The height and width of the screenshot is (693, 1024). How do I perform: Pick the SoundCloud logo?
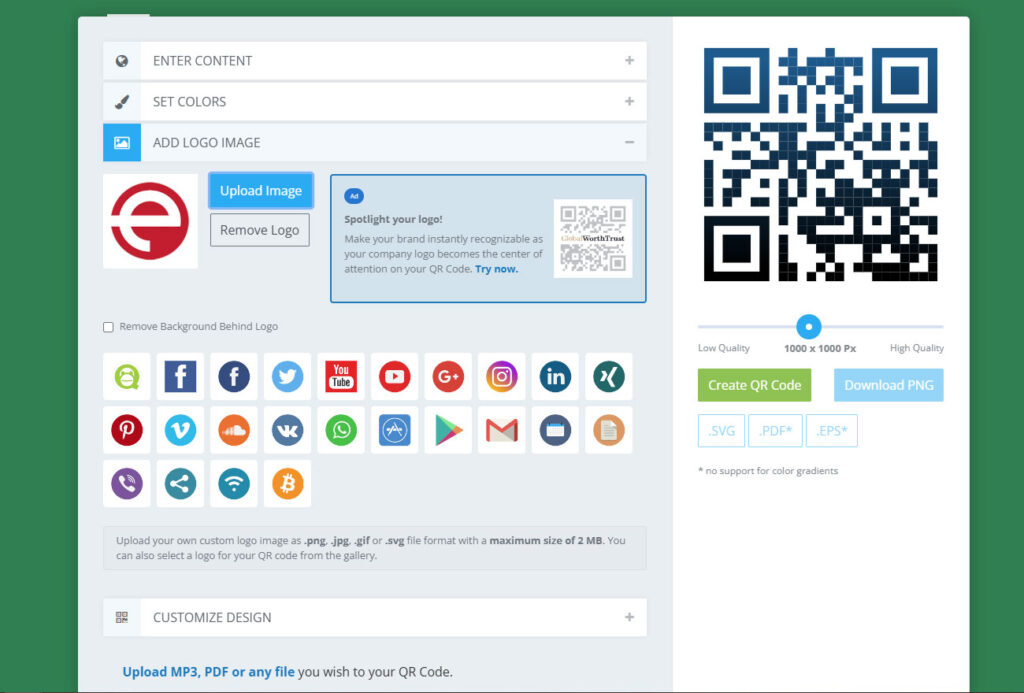pyautogui.click(x=234, y=430)
